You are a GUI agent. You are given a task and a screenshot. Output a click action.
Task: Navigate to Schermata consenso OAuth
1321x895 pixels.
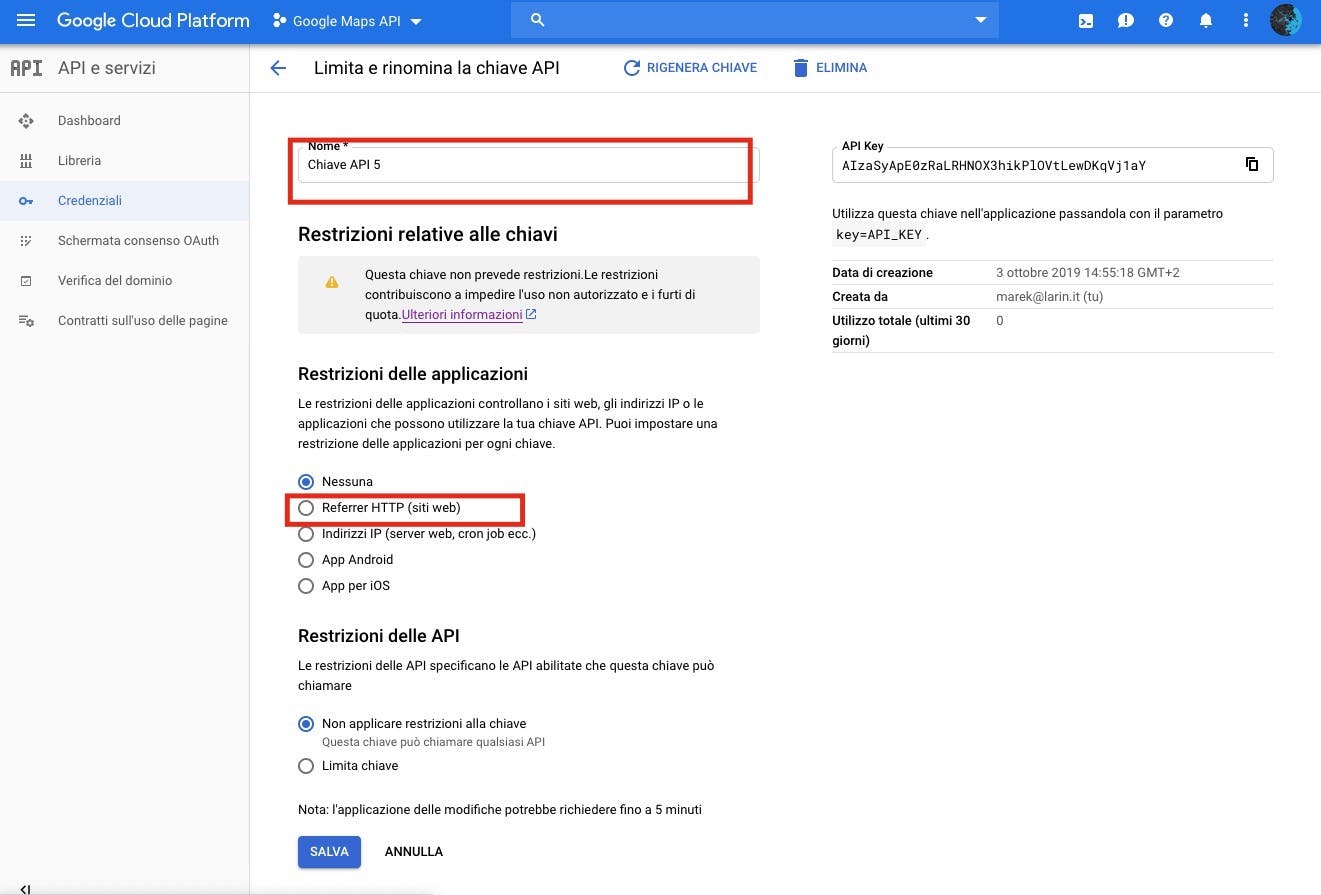[x=139, y=240]
